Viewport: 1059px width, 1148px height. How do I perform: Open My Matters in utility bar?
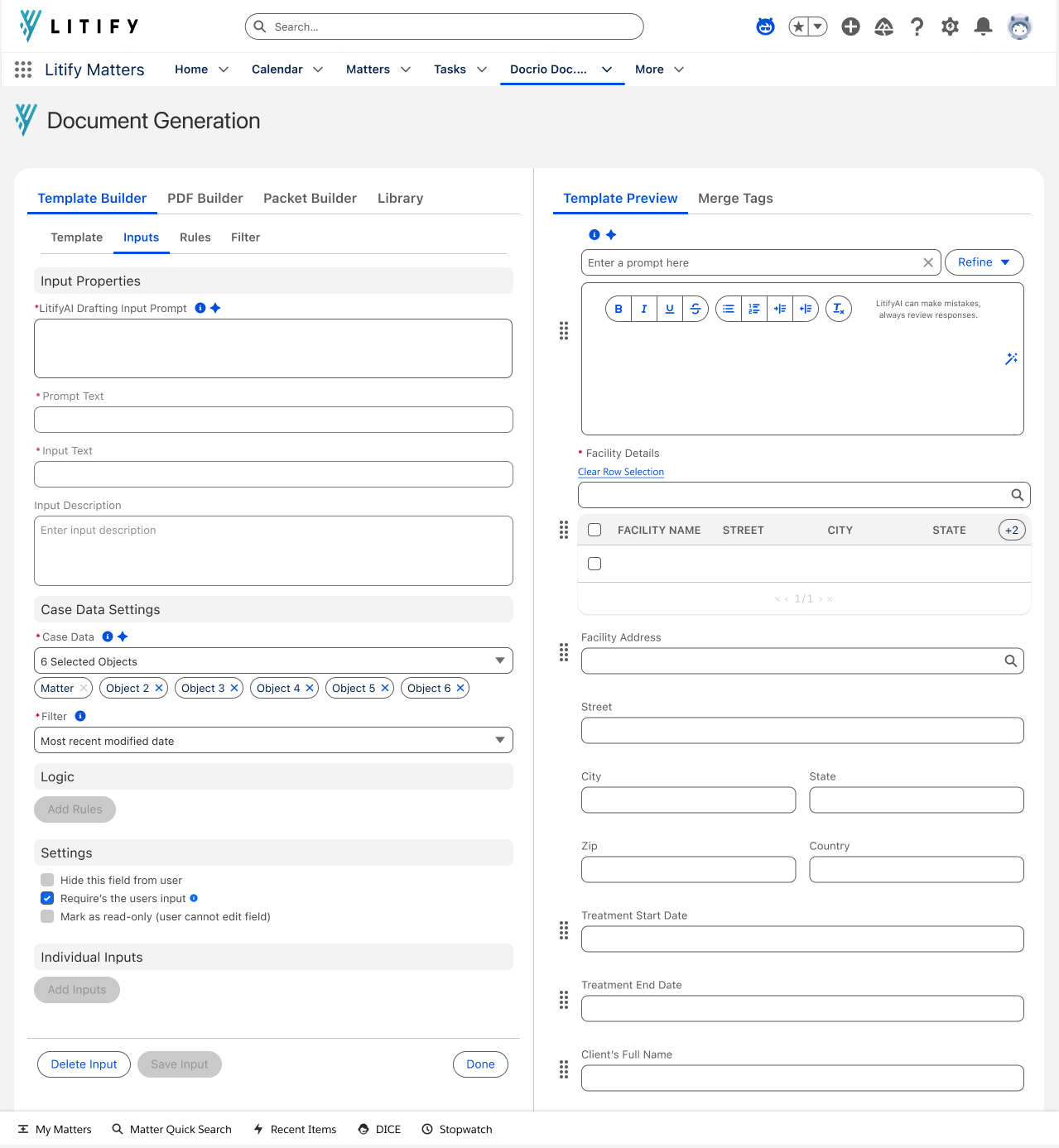pos(55,1129)
